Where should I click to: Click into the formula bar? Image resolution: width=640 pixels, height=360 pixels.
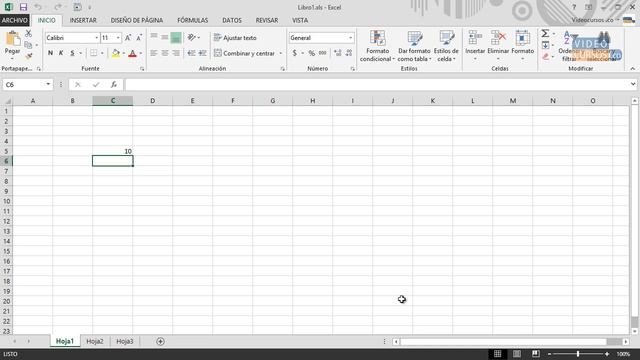[x=377, y=84]
